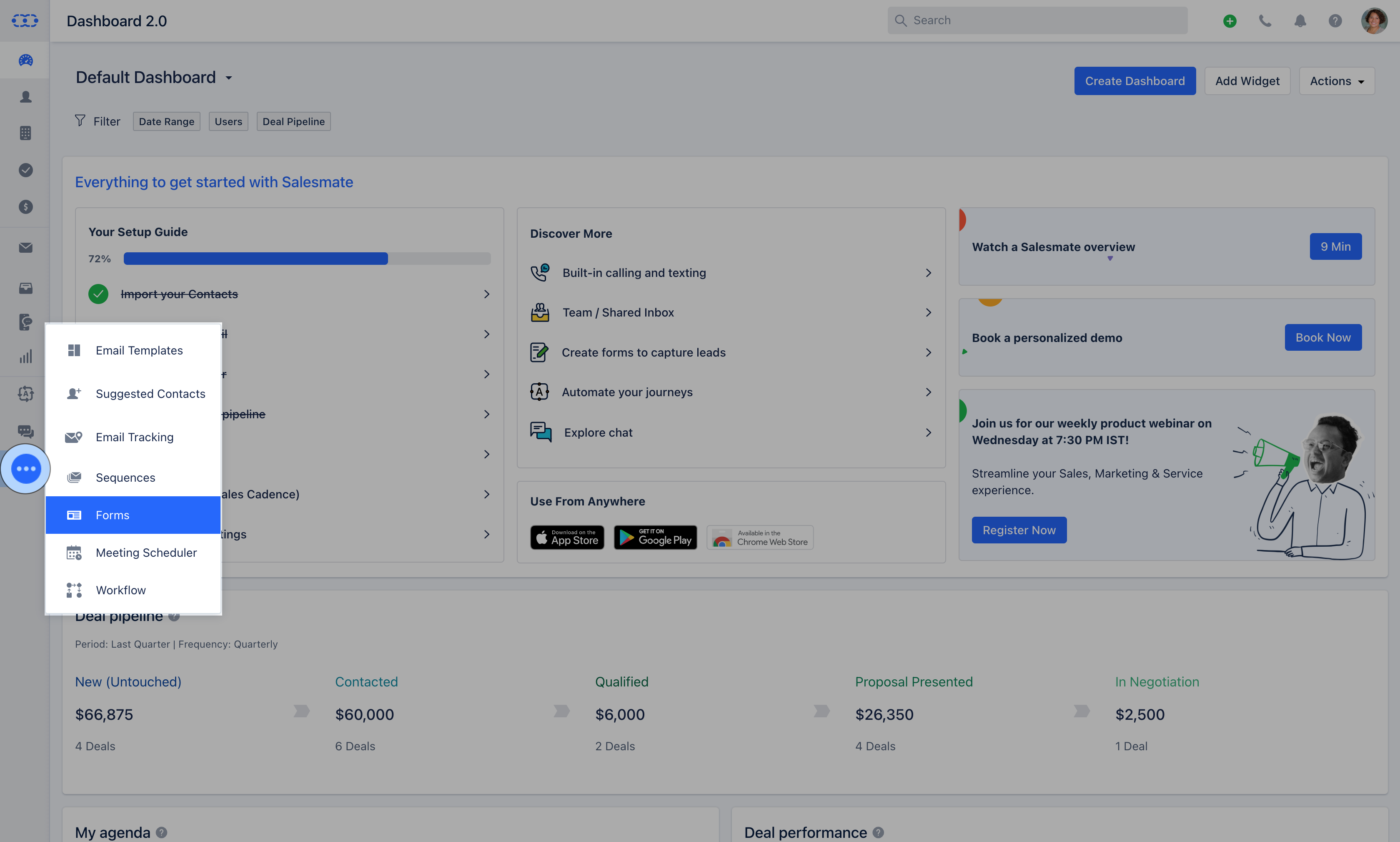Open the notifications bell icon
The width and height of the screenshot is (1400, 842).
tap(1300, 20)
